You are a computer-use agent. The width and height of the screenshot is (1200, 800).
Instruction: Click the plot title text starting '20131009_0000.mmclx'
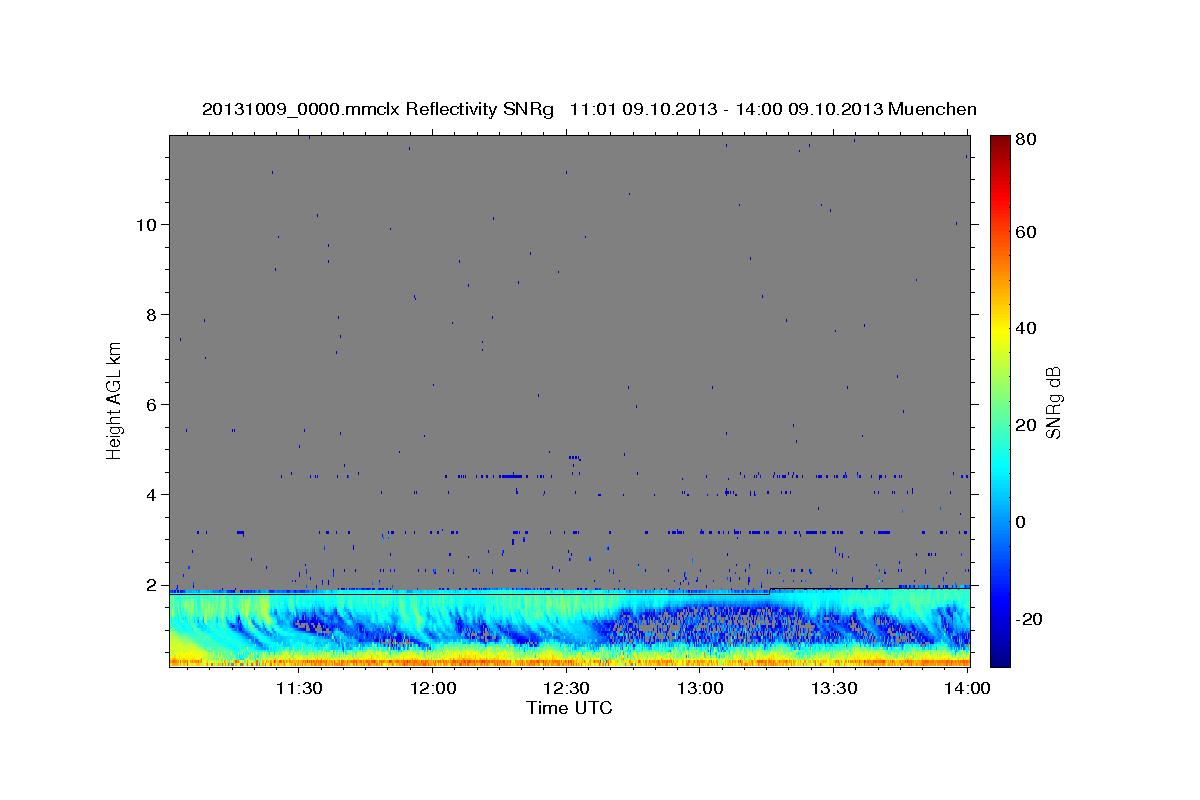tap(589, 109)
